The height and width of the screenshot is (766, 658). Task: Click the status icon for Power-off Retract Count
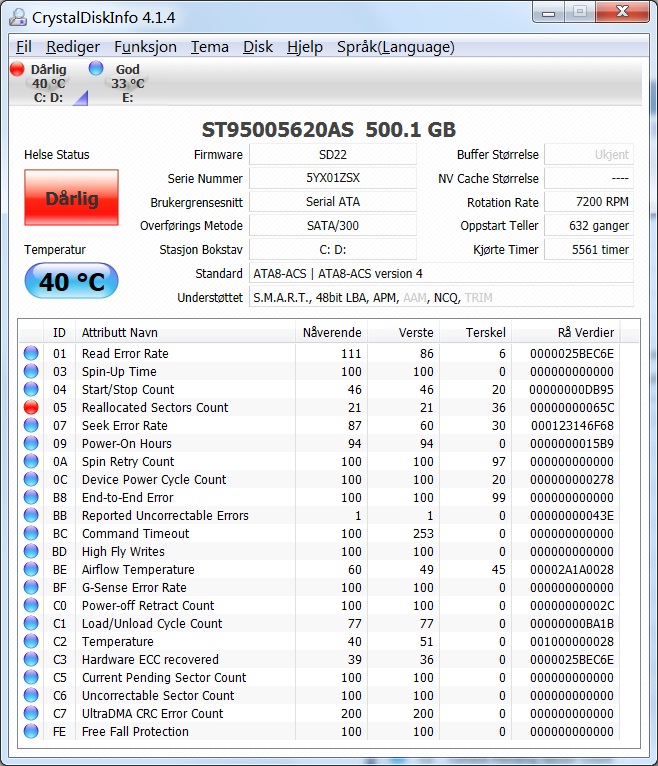(31, 605)
